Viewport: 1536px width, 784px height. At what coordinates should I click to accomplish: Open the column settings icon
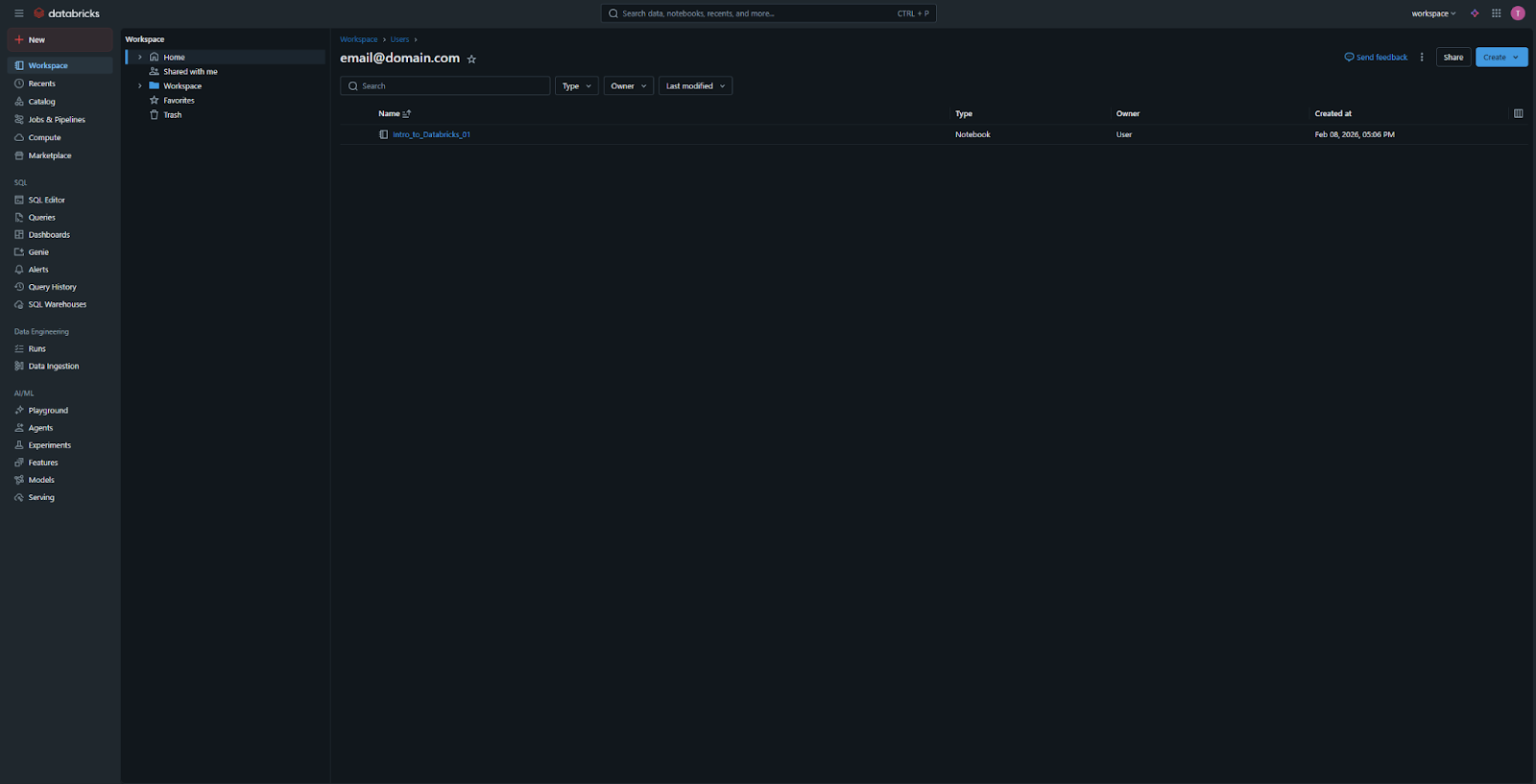1518,113
